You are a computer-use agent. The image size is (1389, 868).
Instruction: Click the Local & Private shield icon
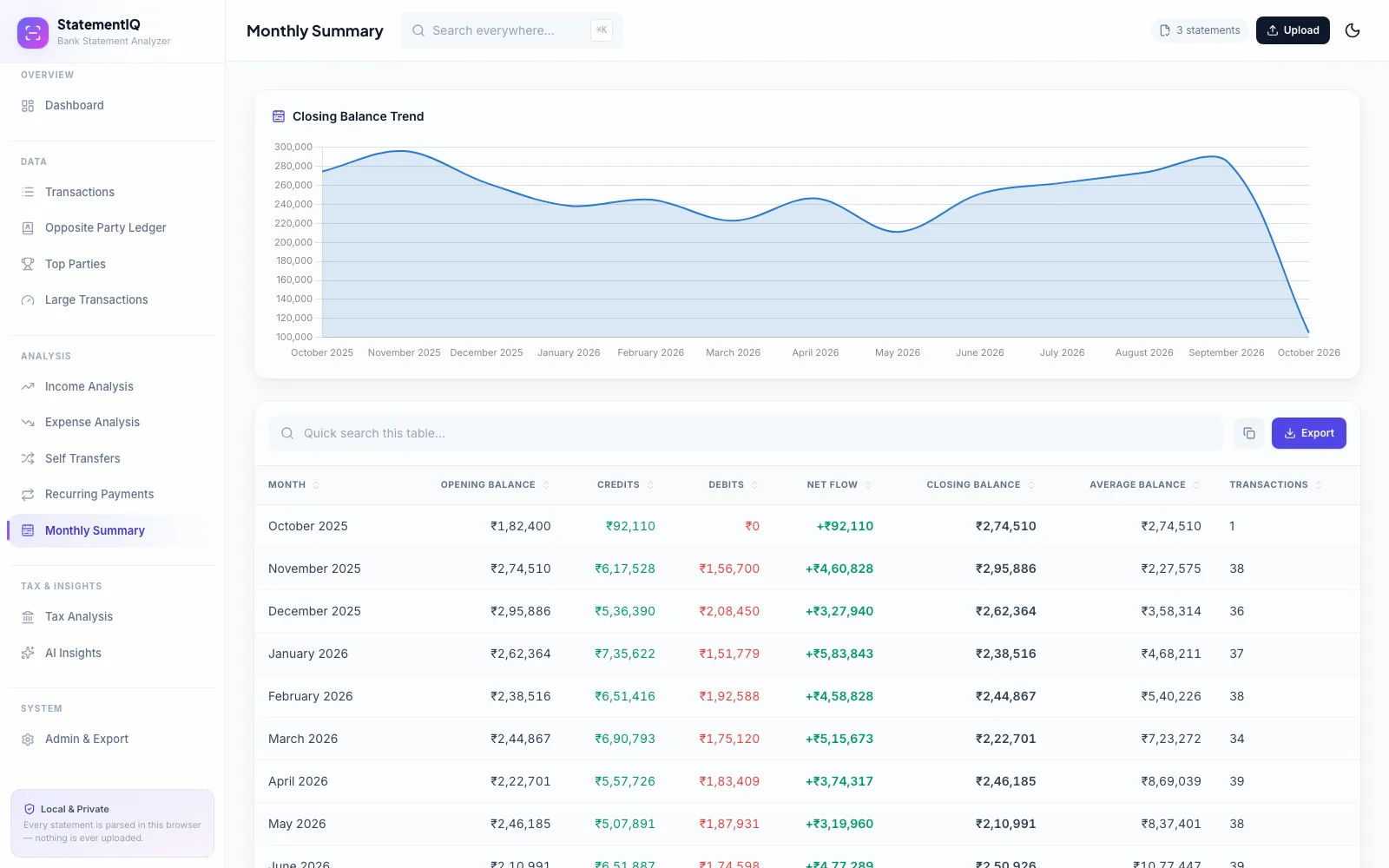pos(30,809)
